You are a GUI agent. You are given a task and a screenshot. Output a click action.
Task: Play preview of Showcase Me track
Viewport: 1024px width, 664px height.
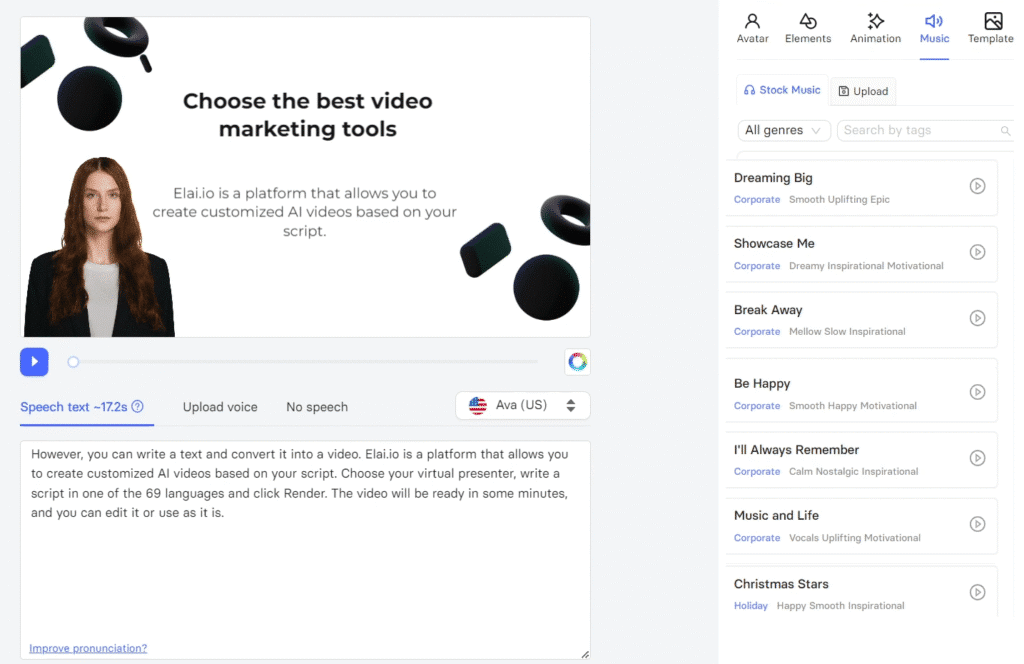(x=977, y=252)
